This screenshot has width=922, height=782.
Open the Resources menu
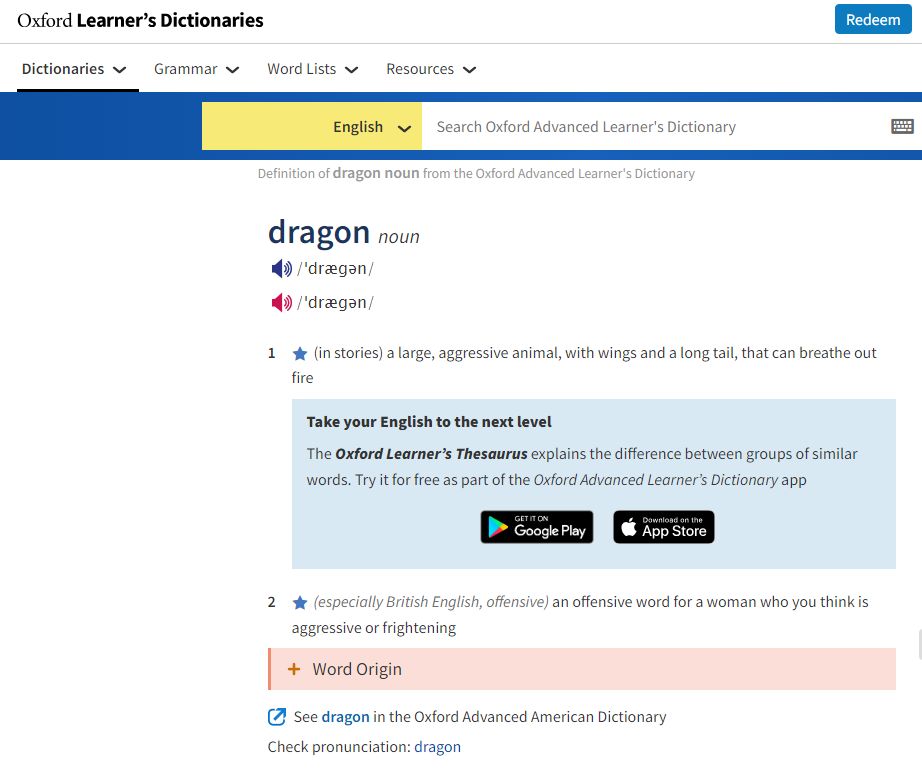coord(431,69)
